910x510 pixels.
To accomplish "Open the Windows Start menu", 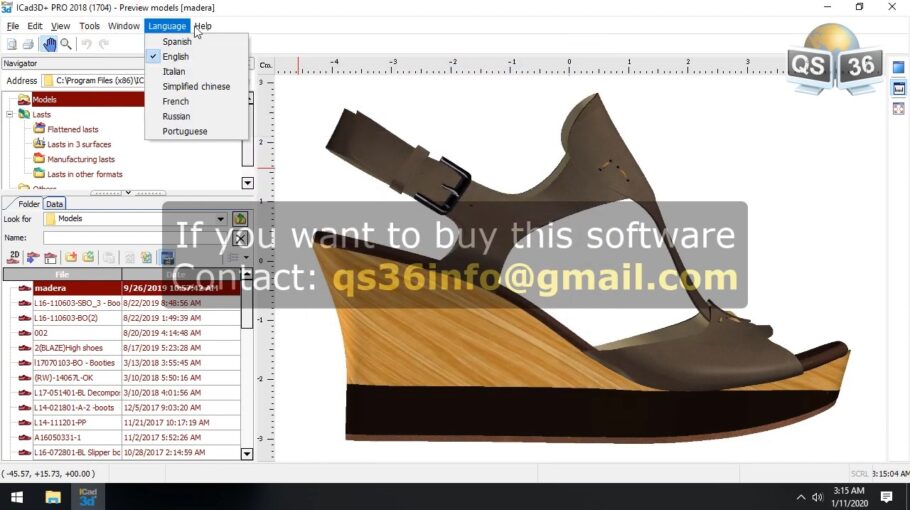I will tap(17, 497).
